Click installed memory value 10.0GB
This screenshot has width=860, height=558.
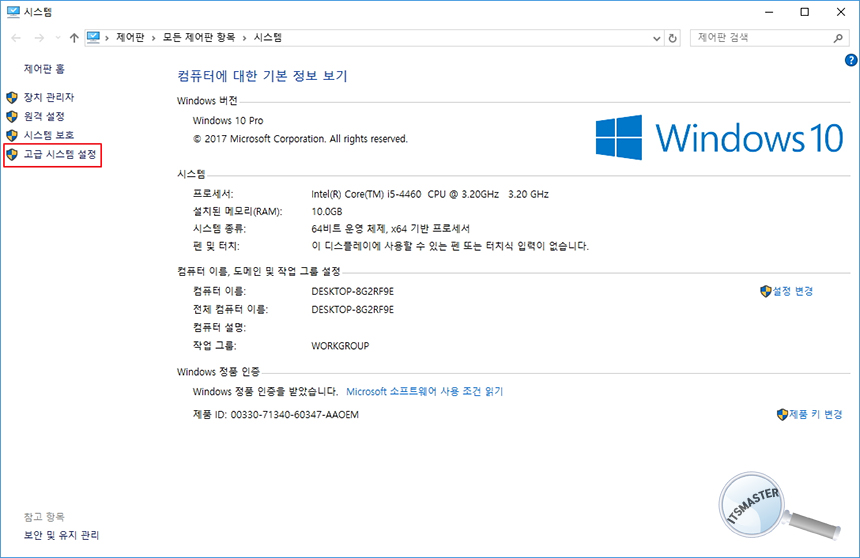click(x=327, y=211)
